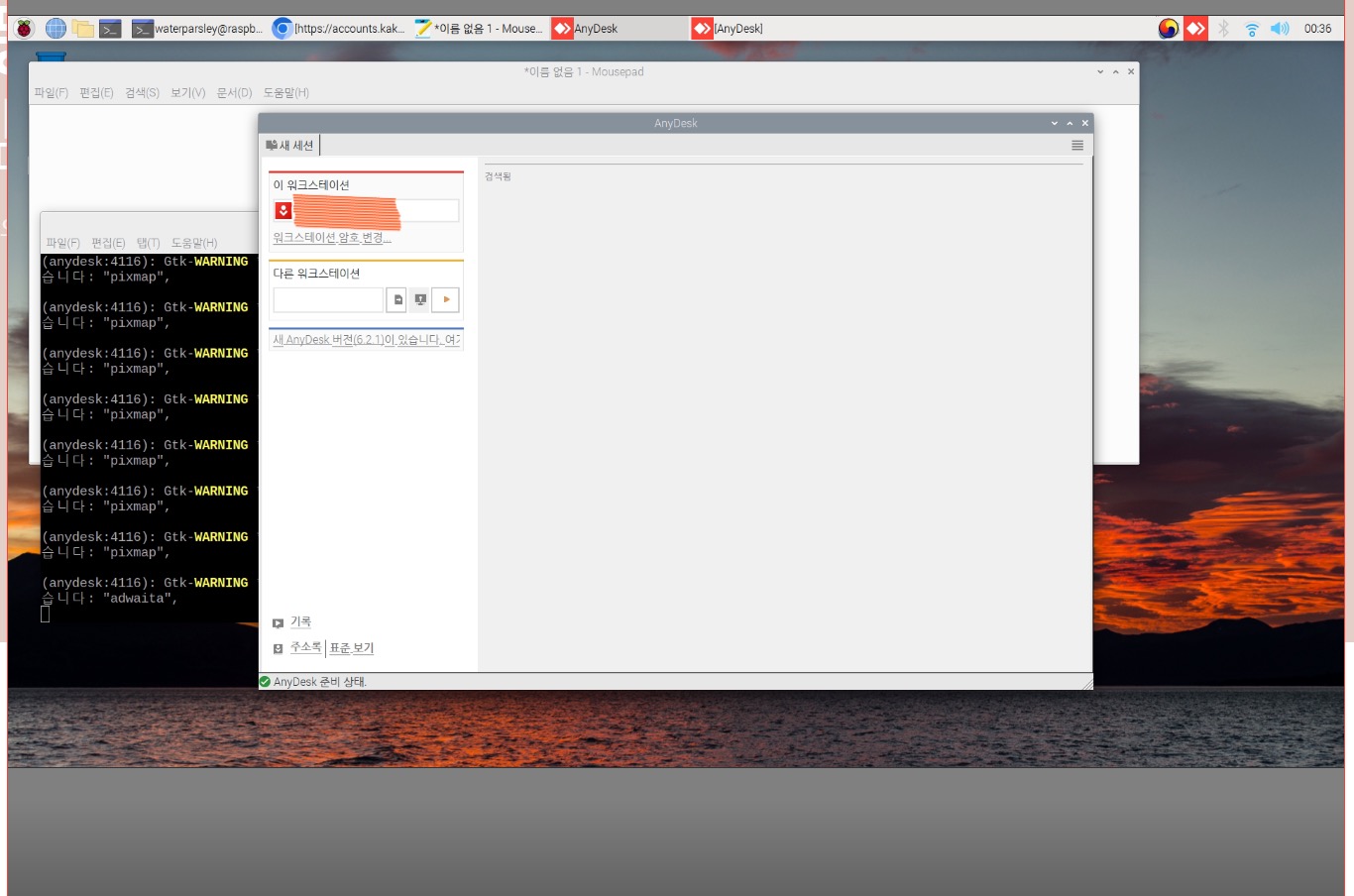This screenshot has height=896, width=1354.
Task: Open terminal 파일(F) menu
Action: [x=62, y=243]
